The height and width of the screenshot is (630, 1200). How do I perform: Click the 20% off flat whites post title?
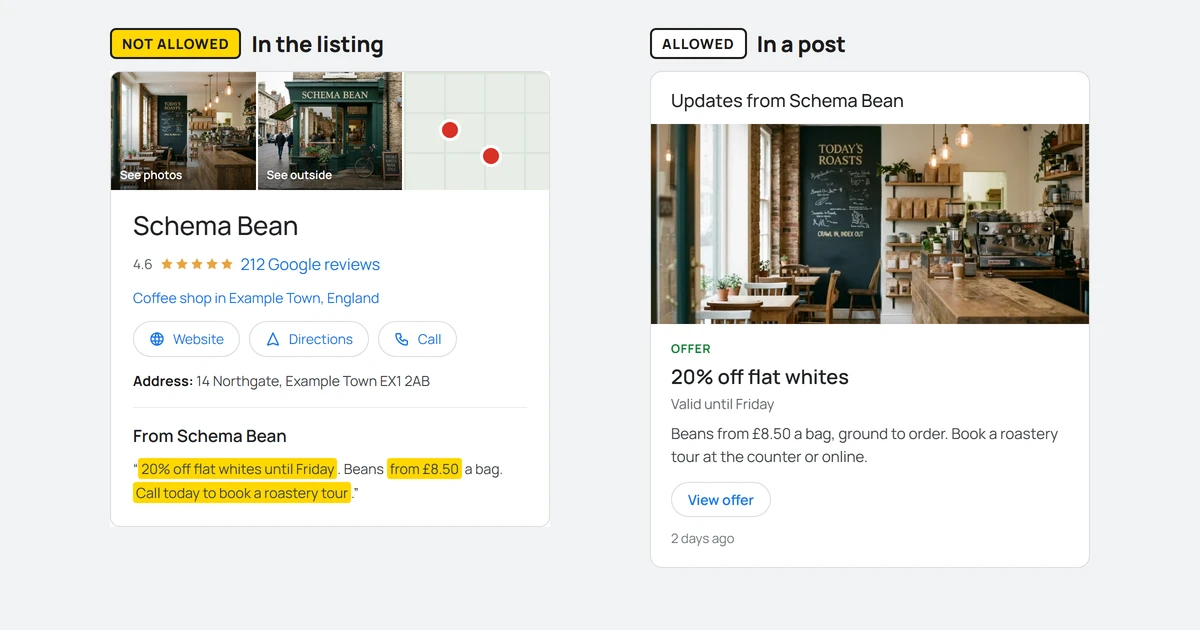760,377
